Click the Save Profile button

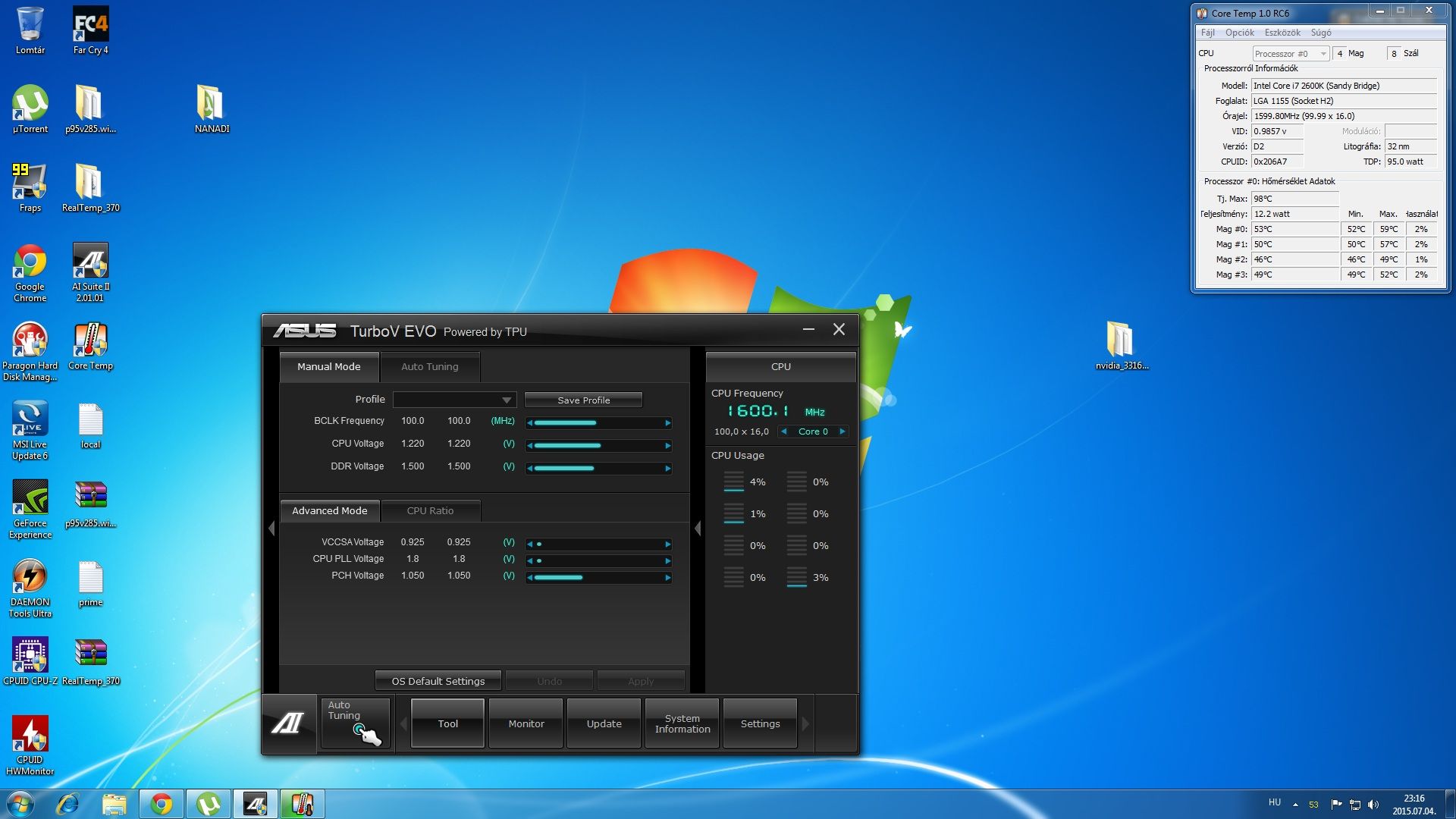584,400
